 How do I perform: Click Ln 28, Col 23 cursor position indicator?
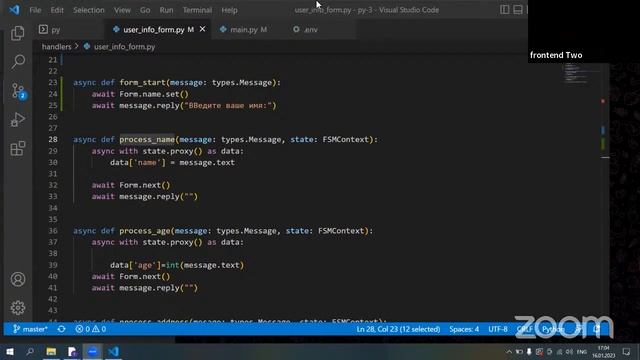coord(398,329)
